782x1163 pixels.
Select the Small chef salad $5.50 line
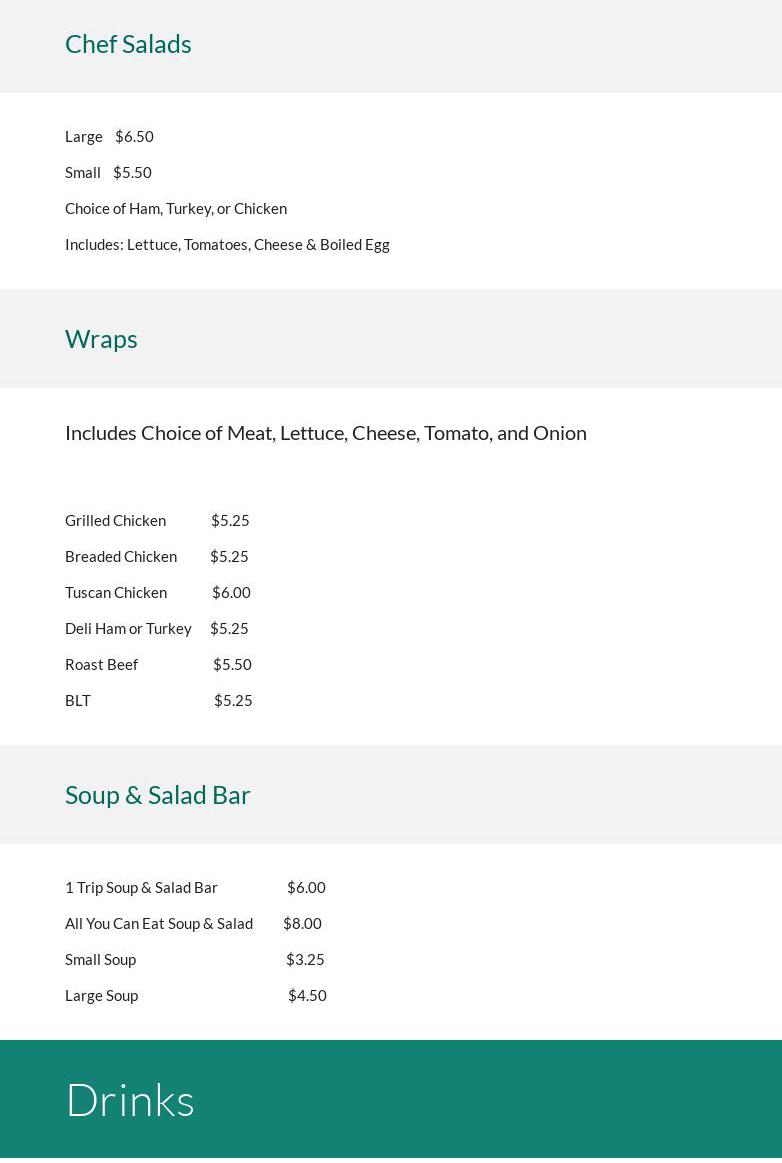108,172
